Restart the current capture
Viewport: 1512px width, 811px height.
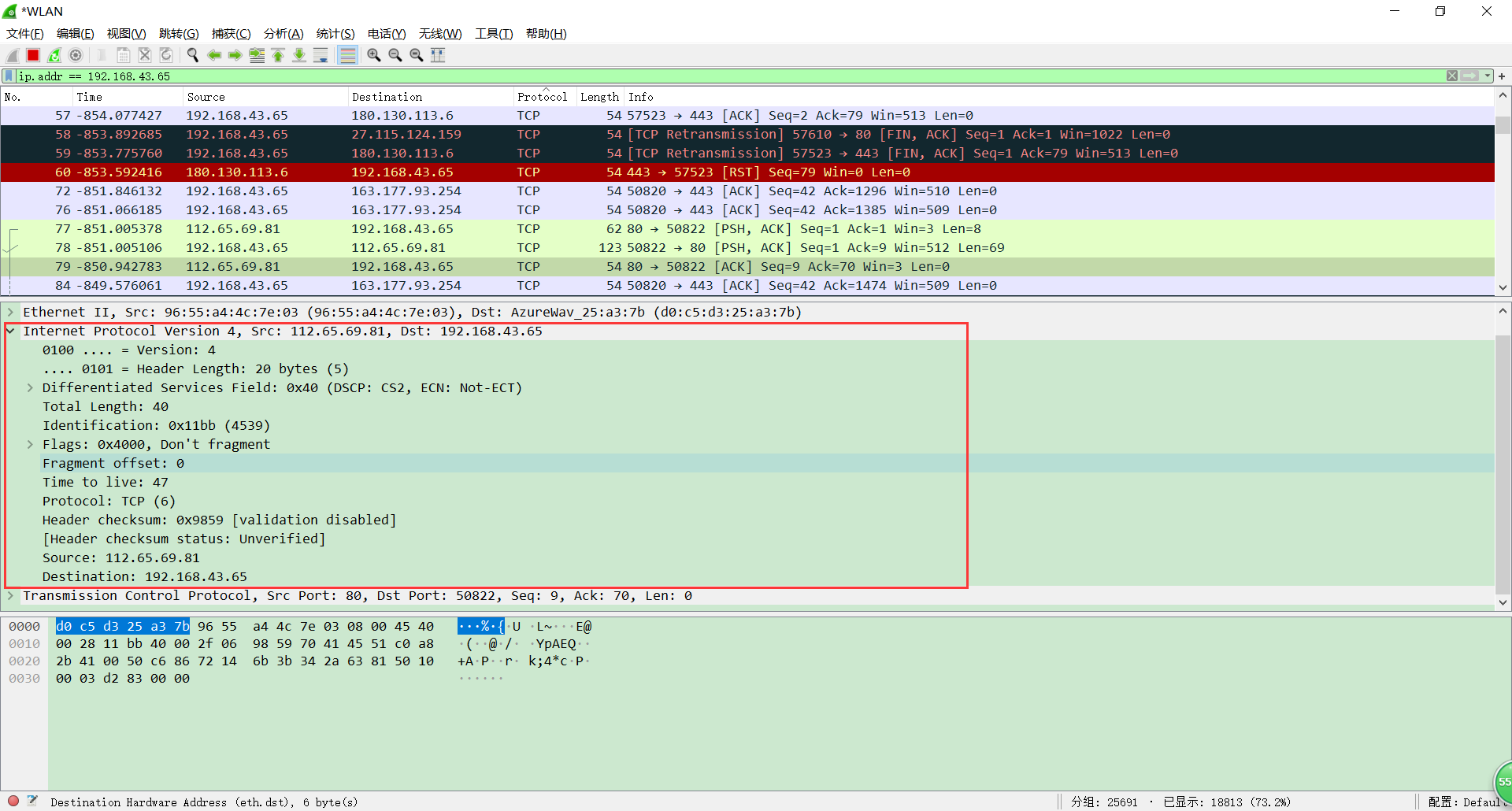(x=54, y=55)
